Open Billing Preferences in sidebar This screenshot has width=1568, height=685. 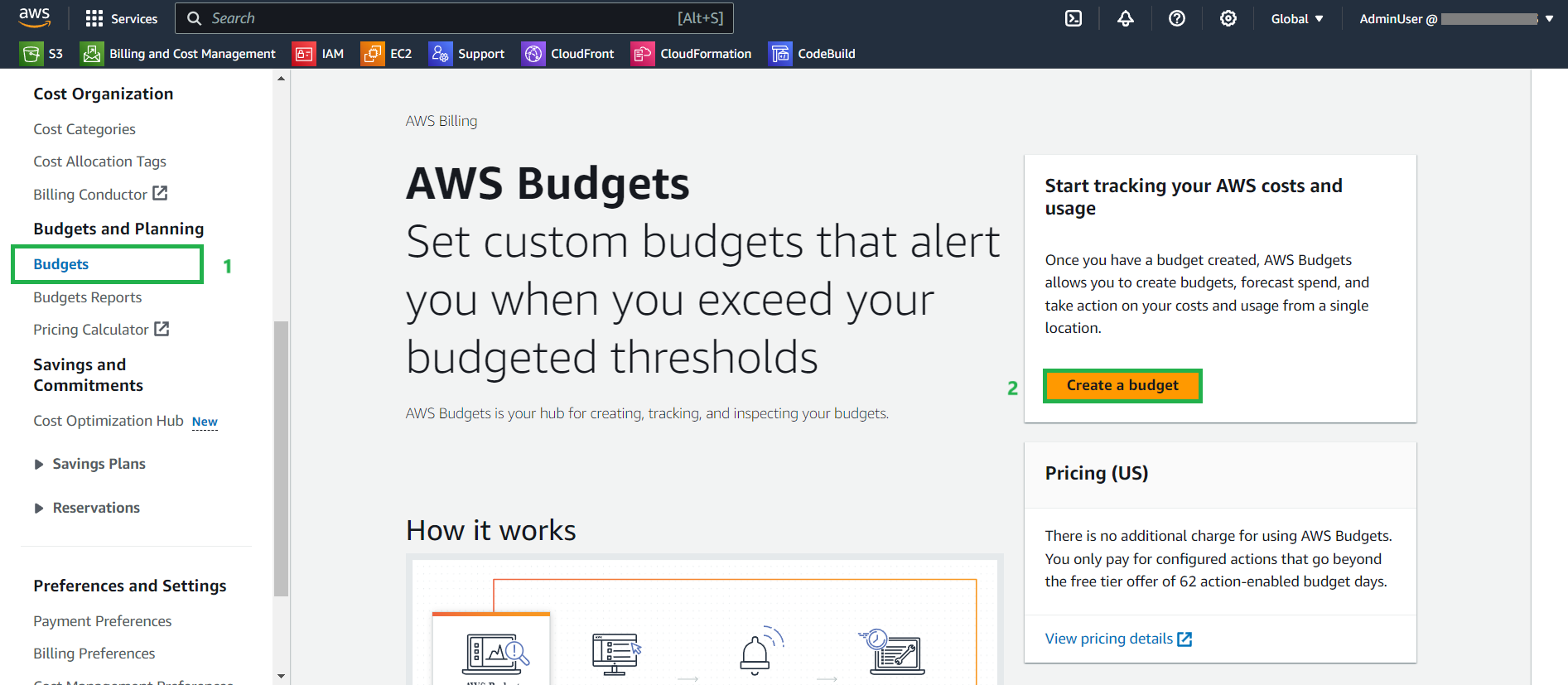pyautogui.click(x=94, y=654)
